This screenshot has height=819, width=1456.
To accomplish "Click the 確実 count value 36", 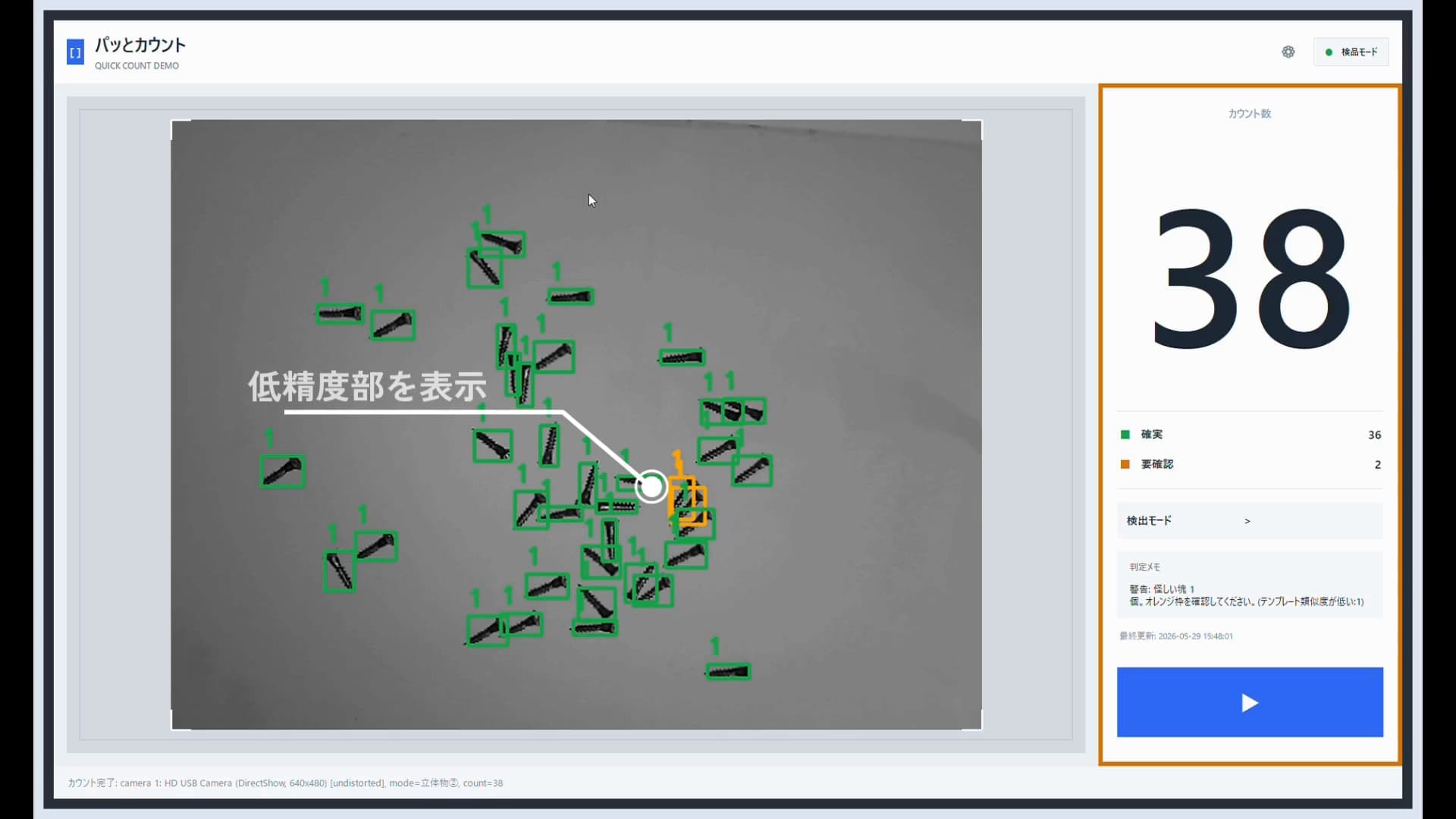I will point(1374,435).
